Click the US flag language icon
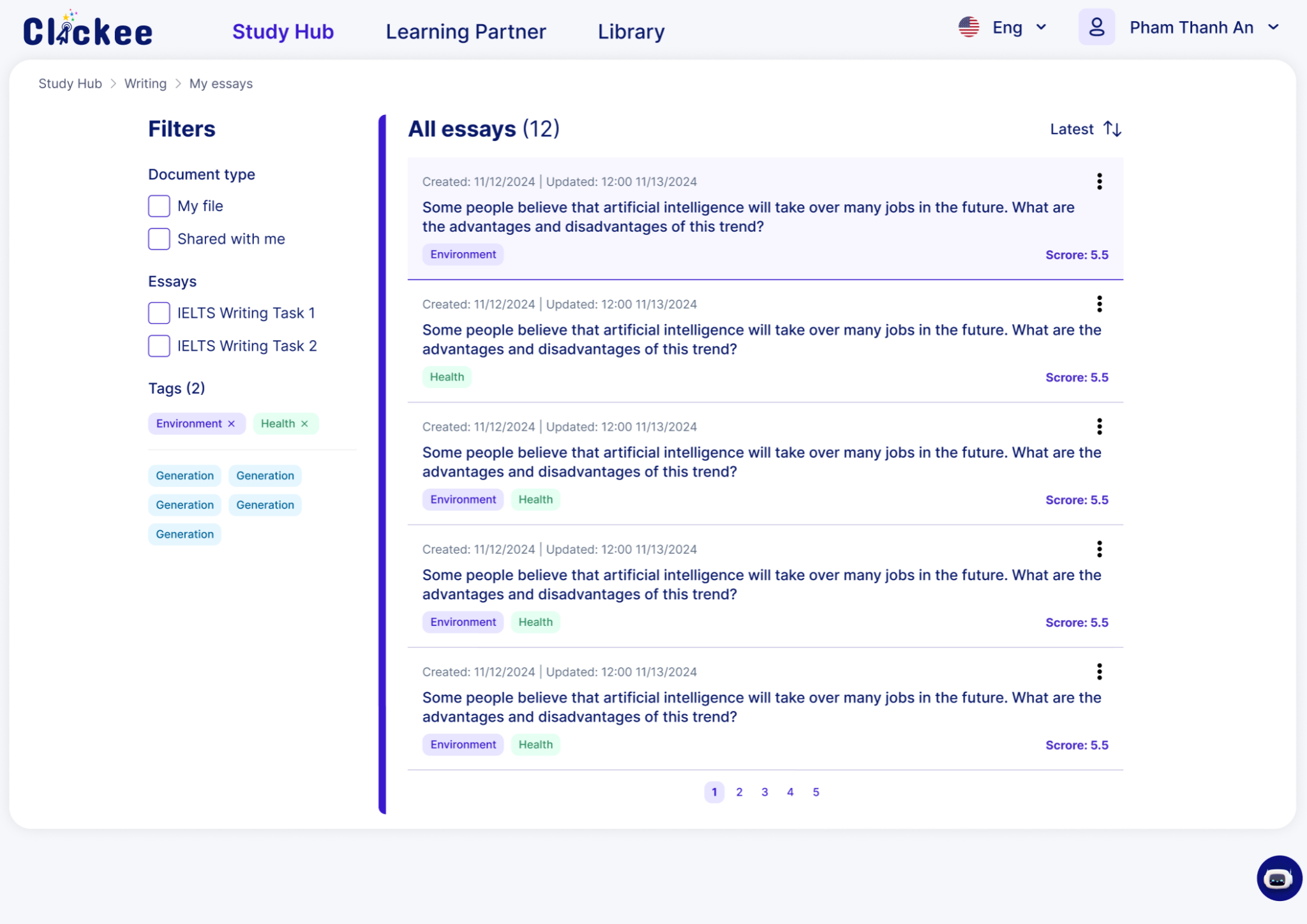 (x=969, y=27)
